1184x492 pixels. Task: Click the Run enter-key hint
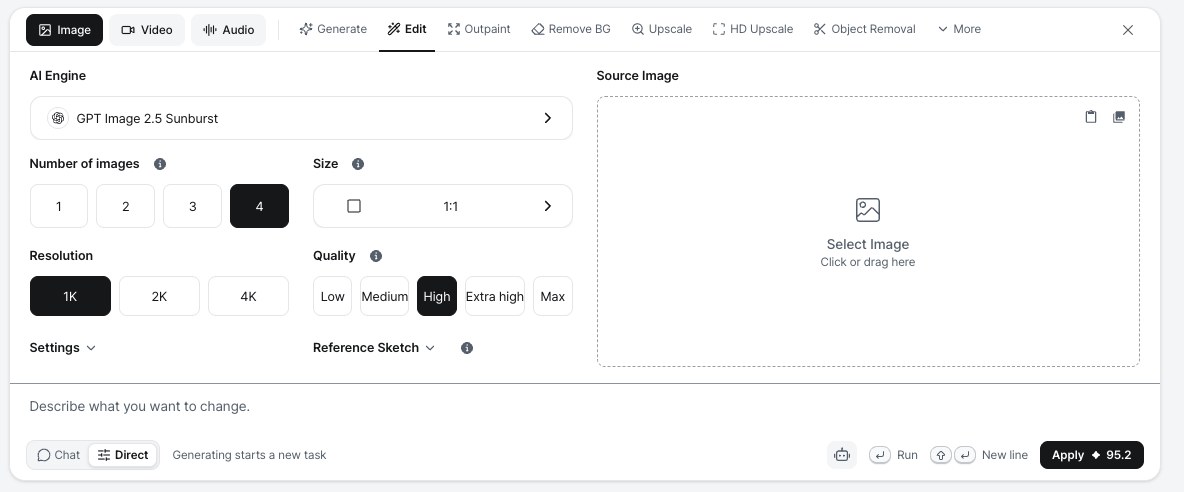coord(893,455)
